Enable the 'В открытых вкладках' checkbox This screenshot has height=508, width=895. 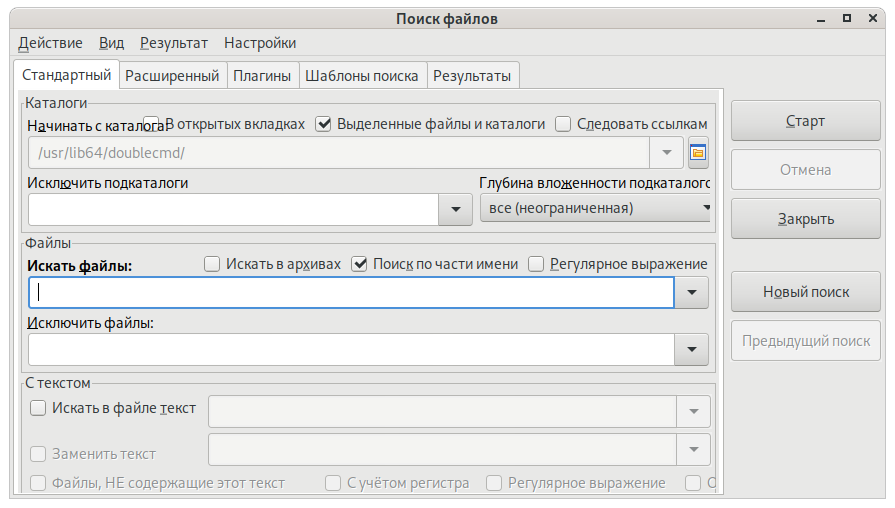point(152,124)
